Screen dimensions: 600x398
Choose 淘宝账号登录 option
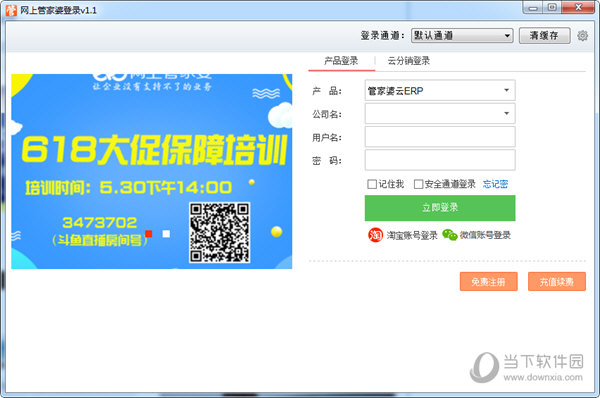412,235
